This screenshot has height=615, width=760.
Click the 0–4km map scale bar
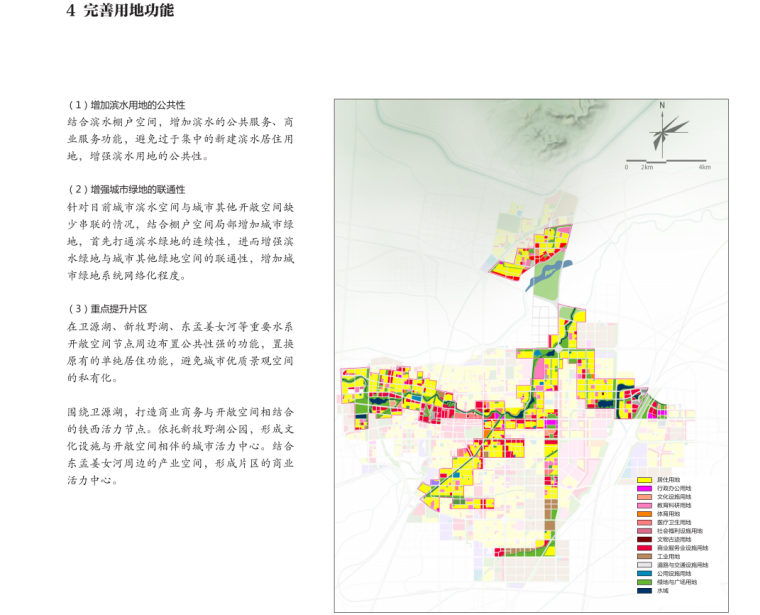click(x=667, y=160)
